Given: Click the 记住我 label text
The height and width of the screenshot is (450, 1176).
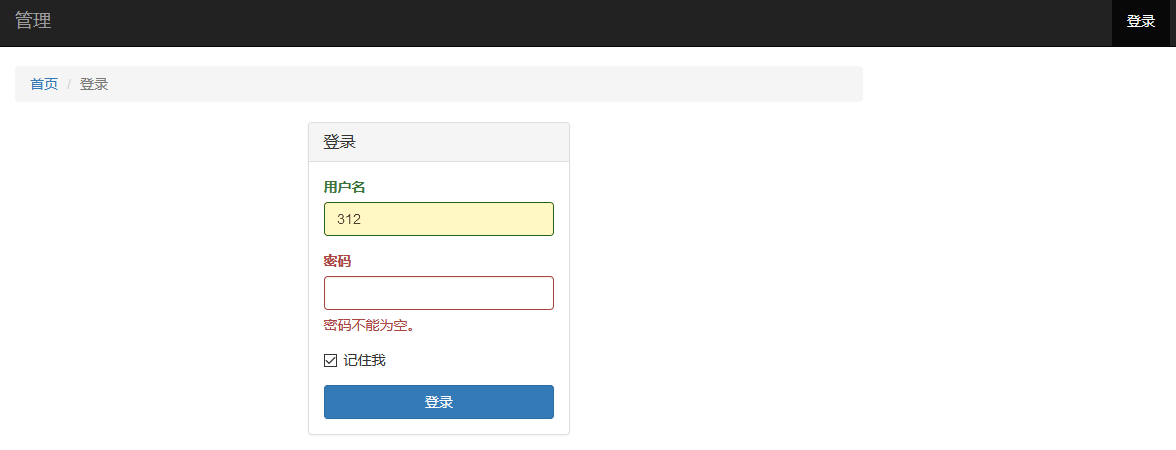Looking at the screenshot, I should coord(364,360).
